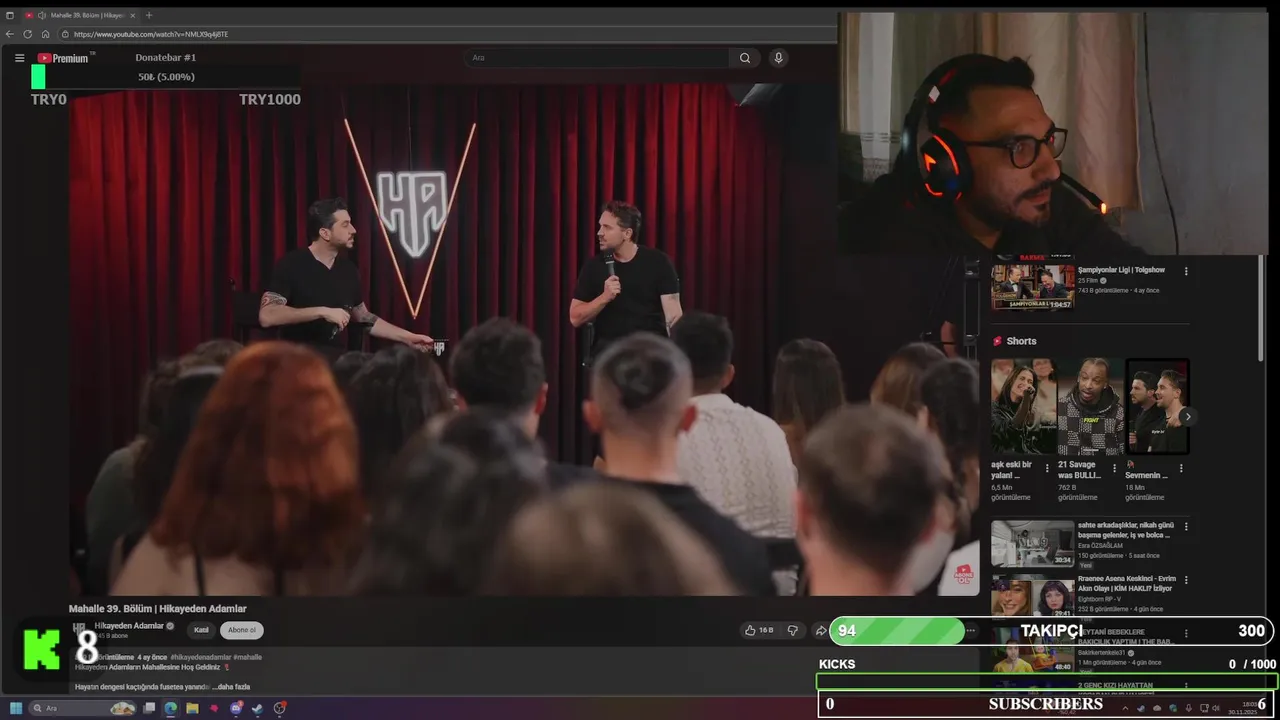Click channel name '25 Film'
This screenshot has height=720, width=1280.
(x=1088, y=280)
